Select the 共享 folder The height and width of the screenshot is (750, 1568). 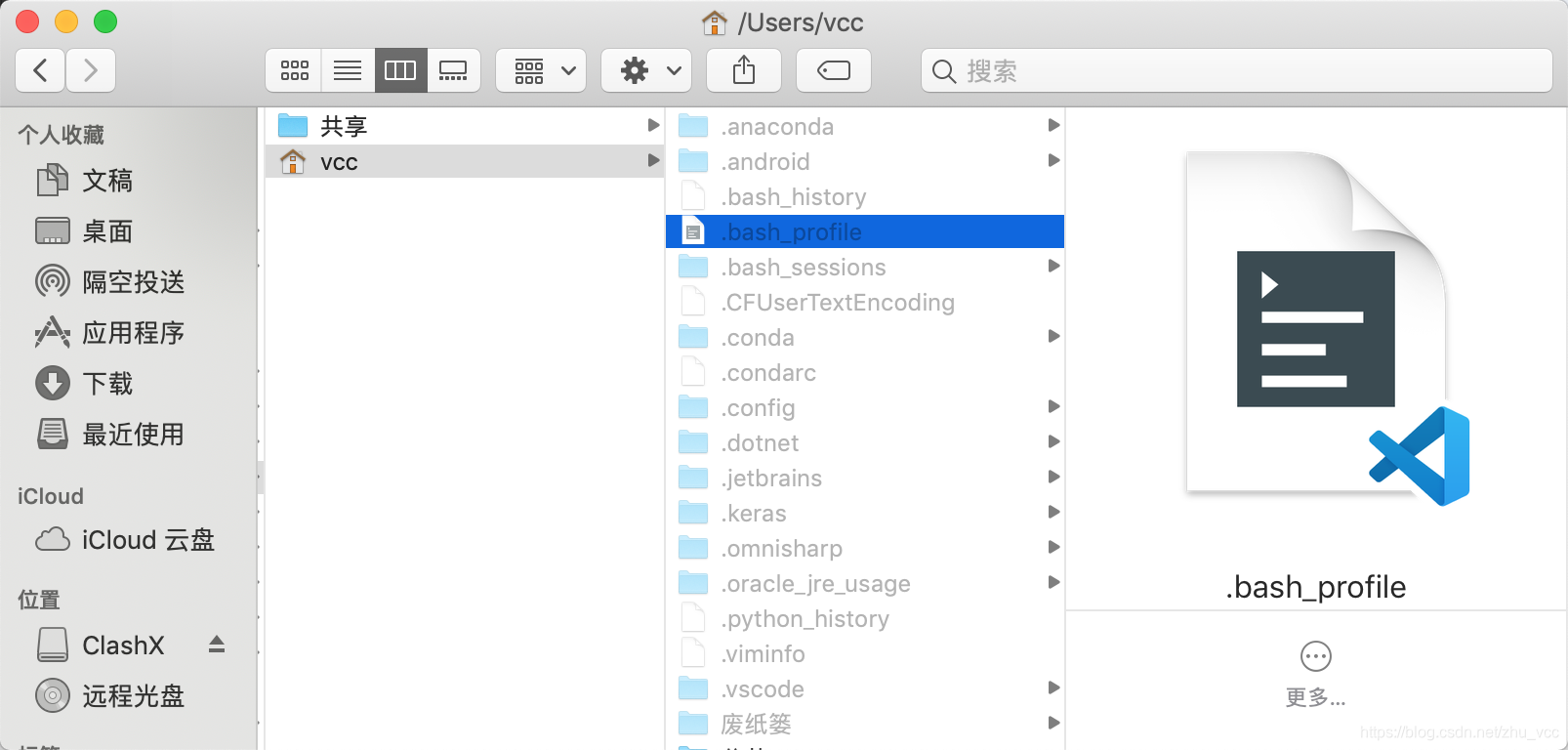tap(465, 126)
